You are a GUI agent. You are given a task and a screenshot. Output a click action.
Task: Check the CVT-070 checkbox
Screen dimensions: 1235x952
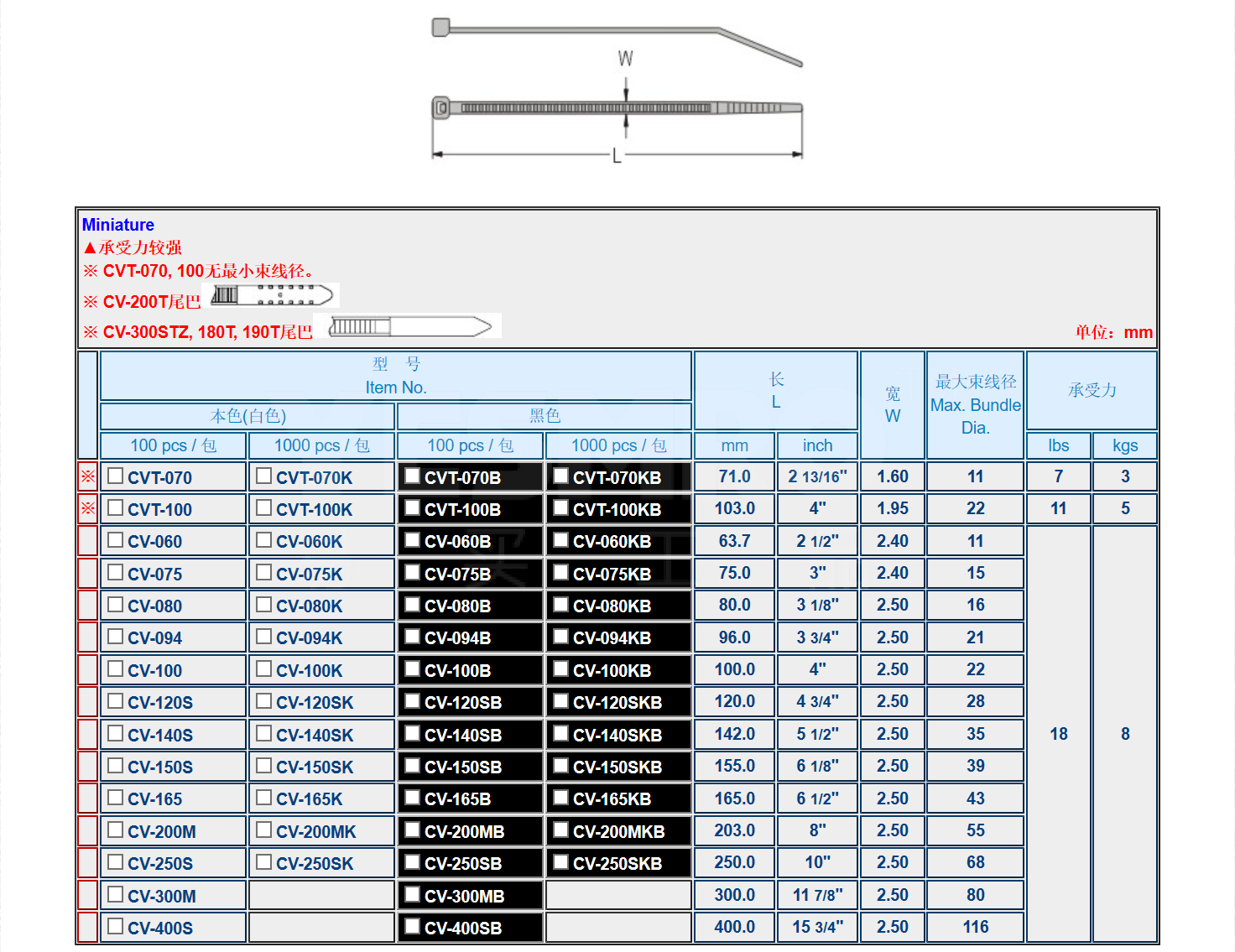(116, 476)
